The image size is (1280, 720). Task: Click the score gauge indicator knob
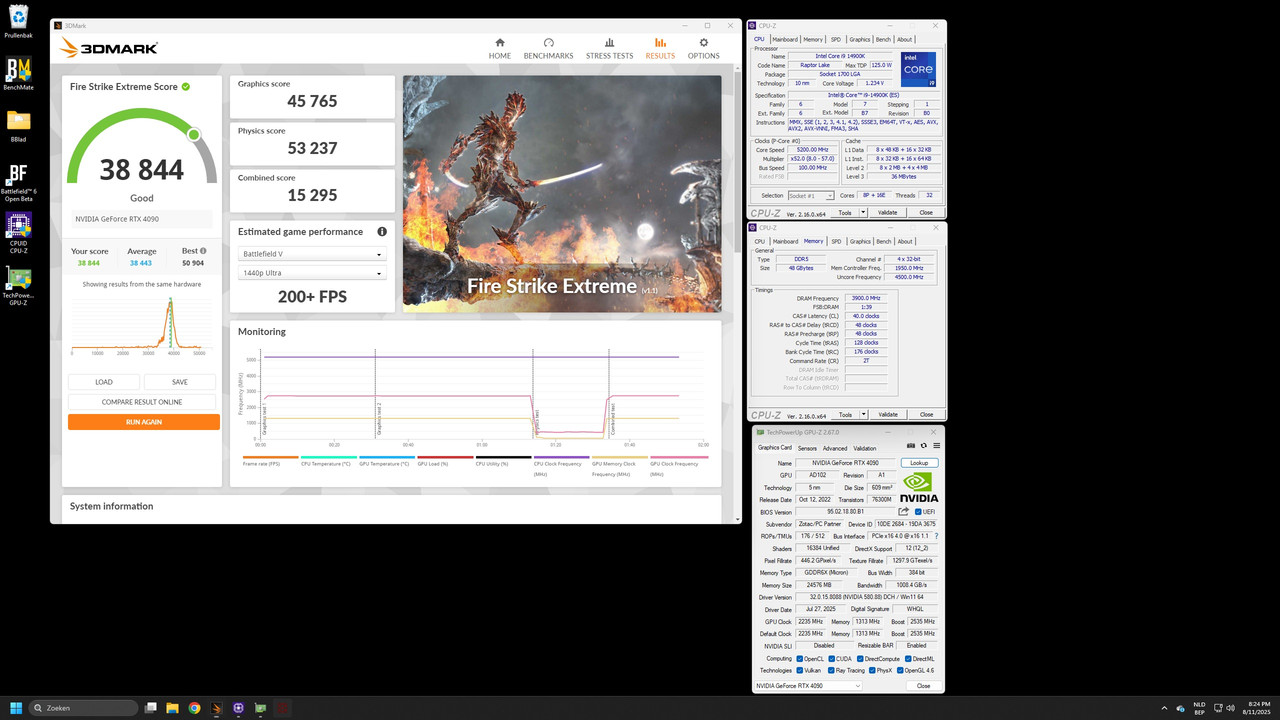pyautogui.click(x=194, y=134)
